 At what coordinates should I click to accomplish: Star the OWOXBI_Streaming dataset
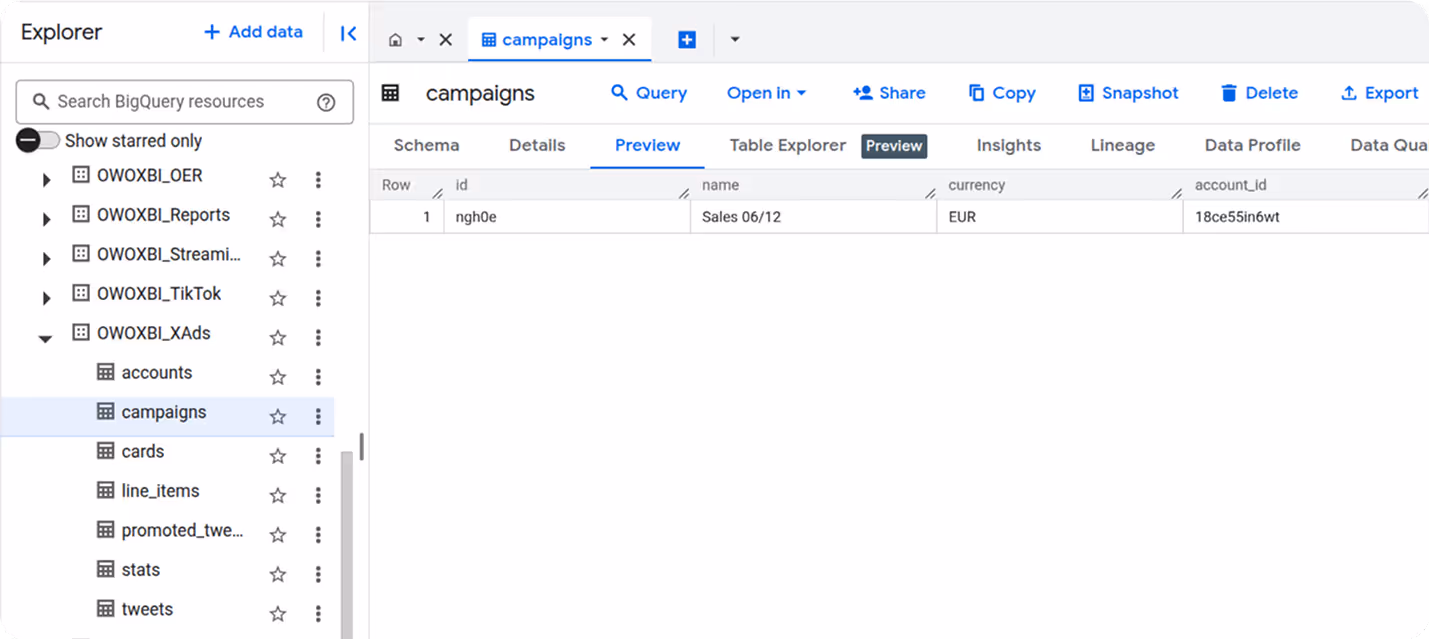pos(278,259)
